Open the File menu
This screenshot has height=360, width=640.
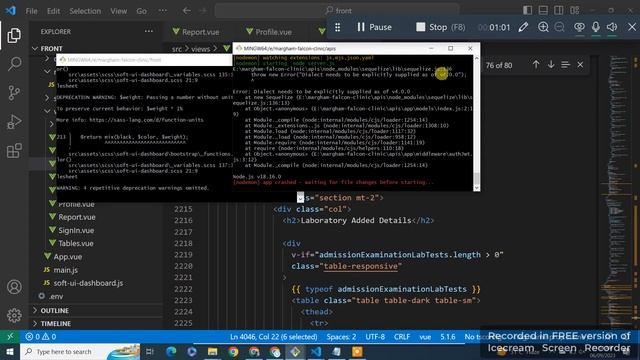[x=31, y=11]
